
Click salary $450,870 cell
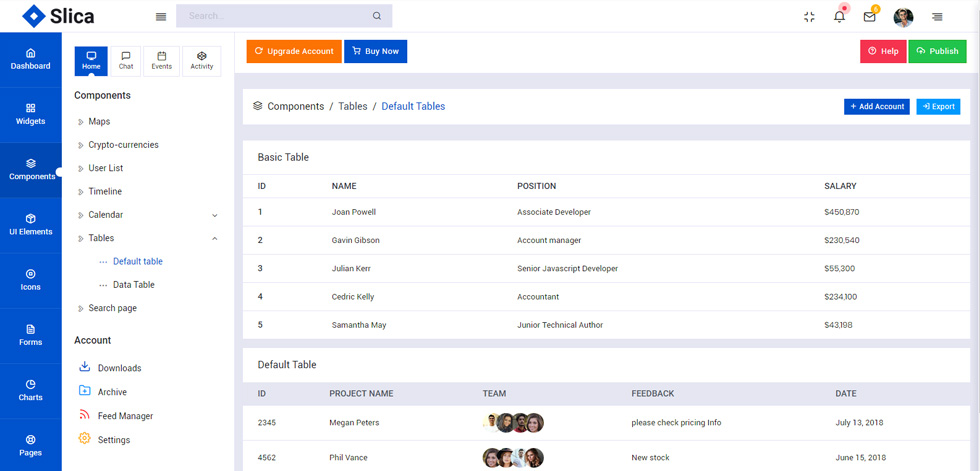(x=841, y=212)
